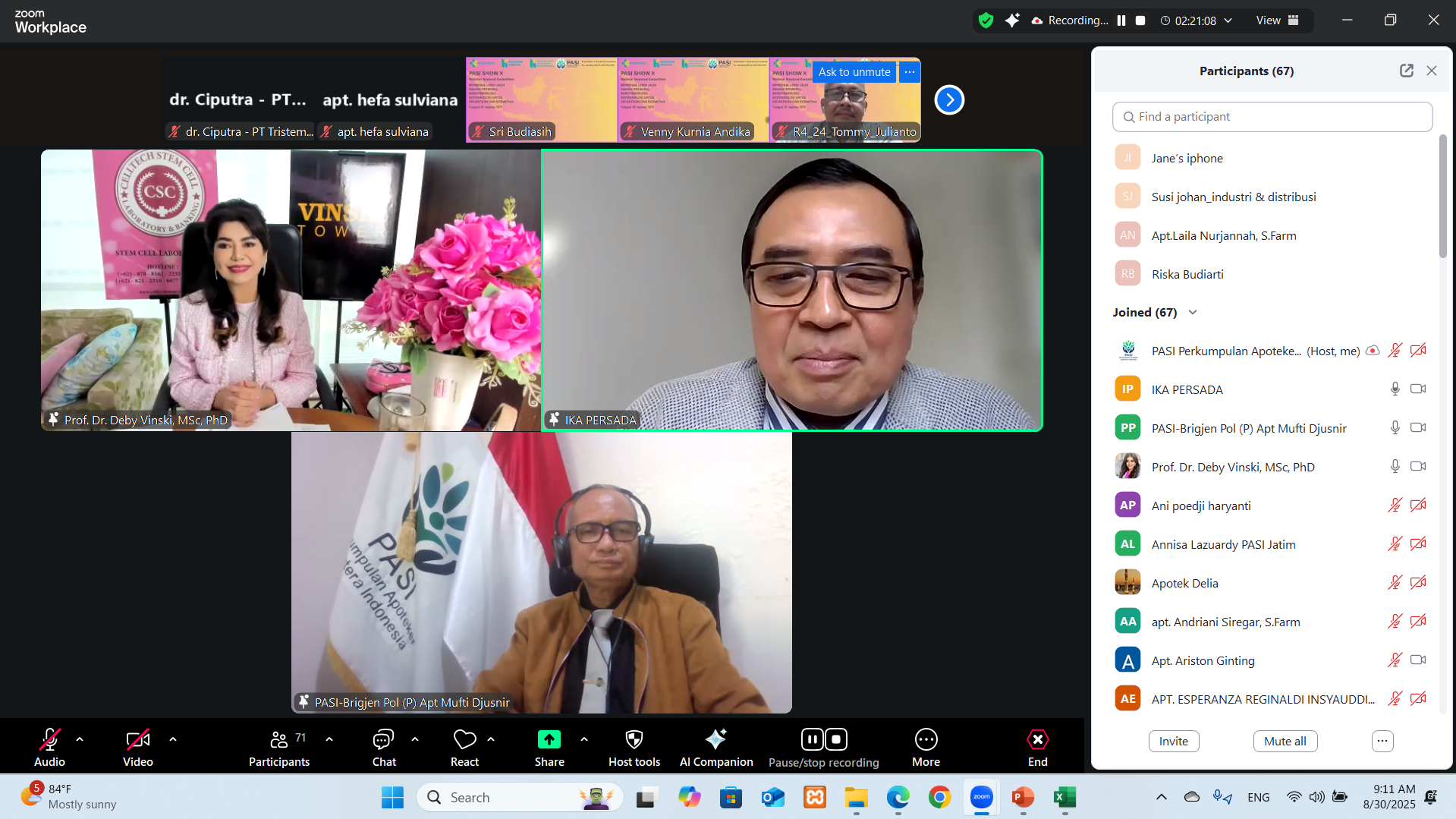Pop out the Participants panel
This screenshot has width=1456, height=819.
pos(1406,71)
